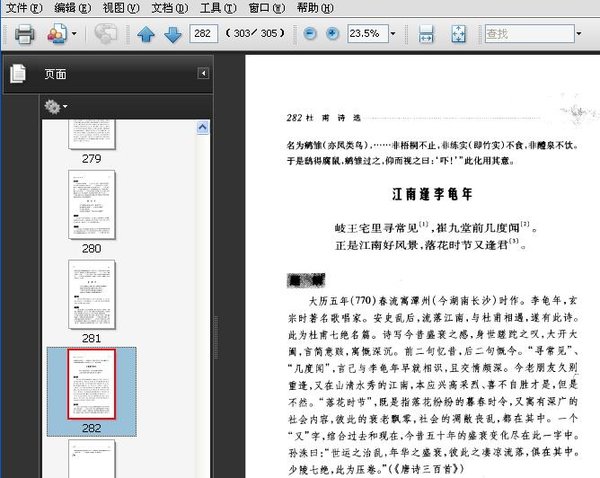
Task: Open the 视图 menu
Action: [121, 8]
